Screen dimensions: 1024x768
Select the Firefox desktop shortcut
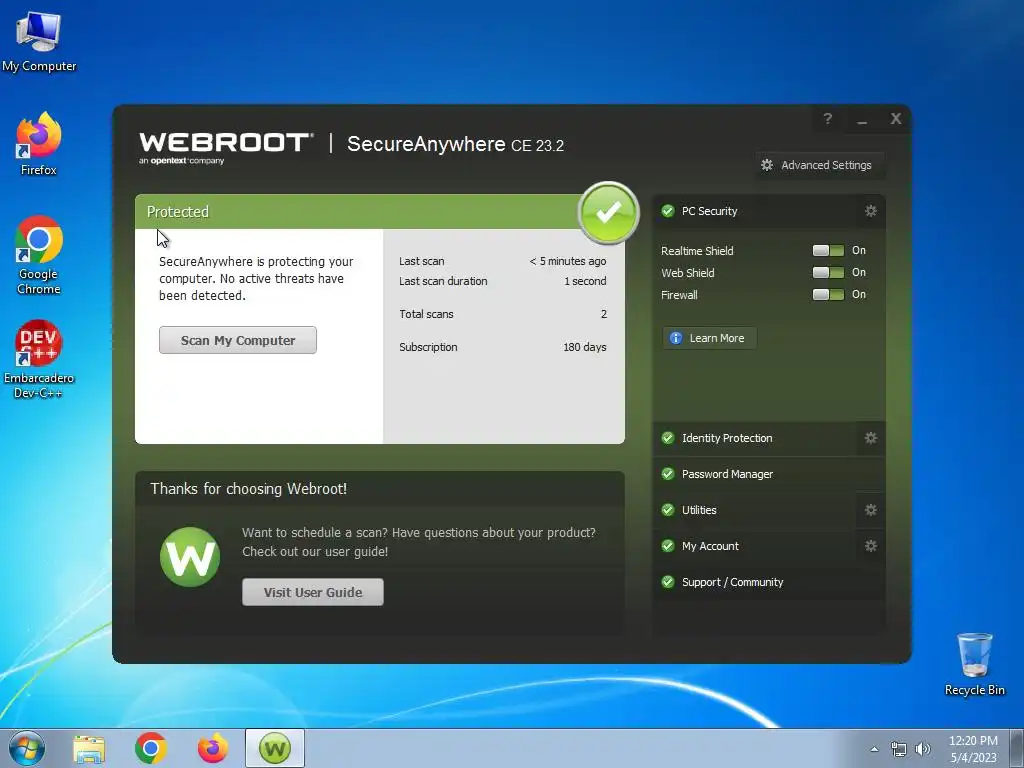pos(39,144)
